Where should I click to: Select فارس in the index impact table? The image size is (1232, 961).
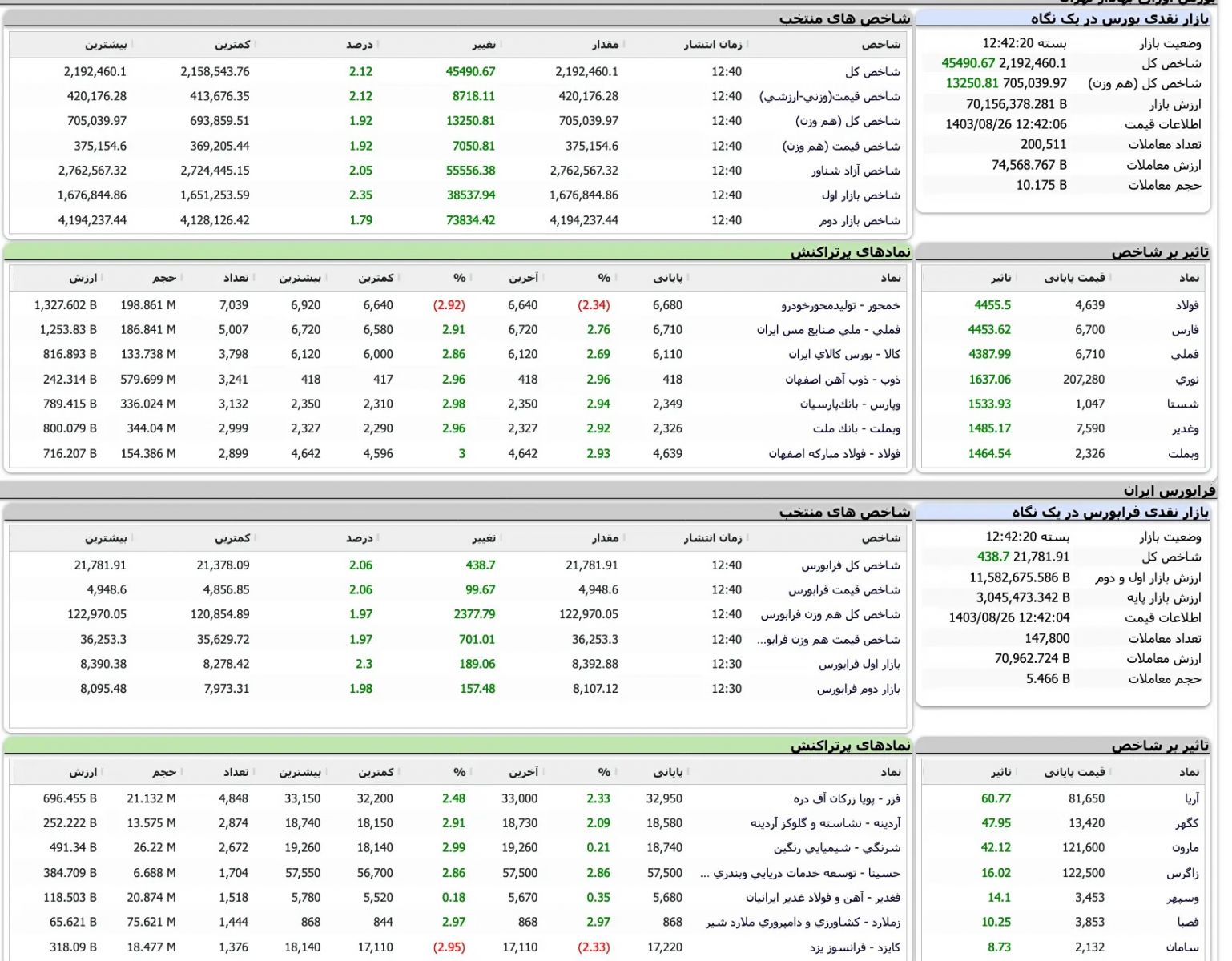[x=1186, y=330]
